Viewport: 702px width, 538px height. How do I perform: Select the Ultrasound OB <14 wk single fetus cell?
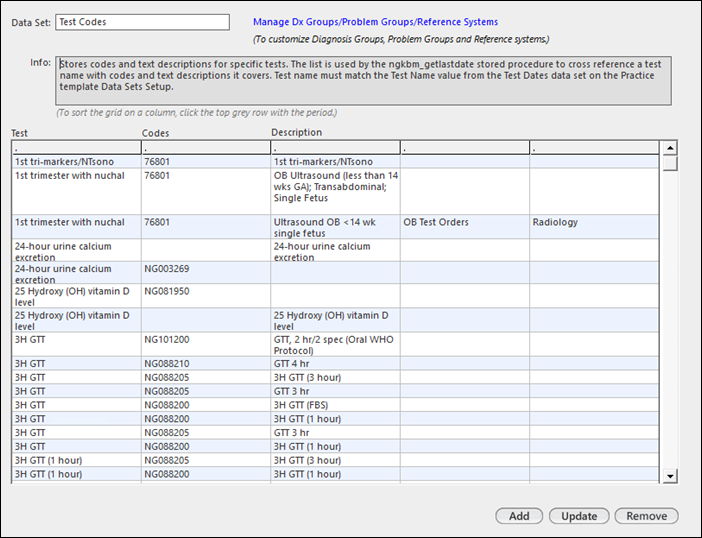tap(335, 226)
